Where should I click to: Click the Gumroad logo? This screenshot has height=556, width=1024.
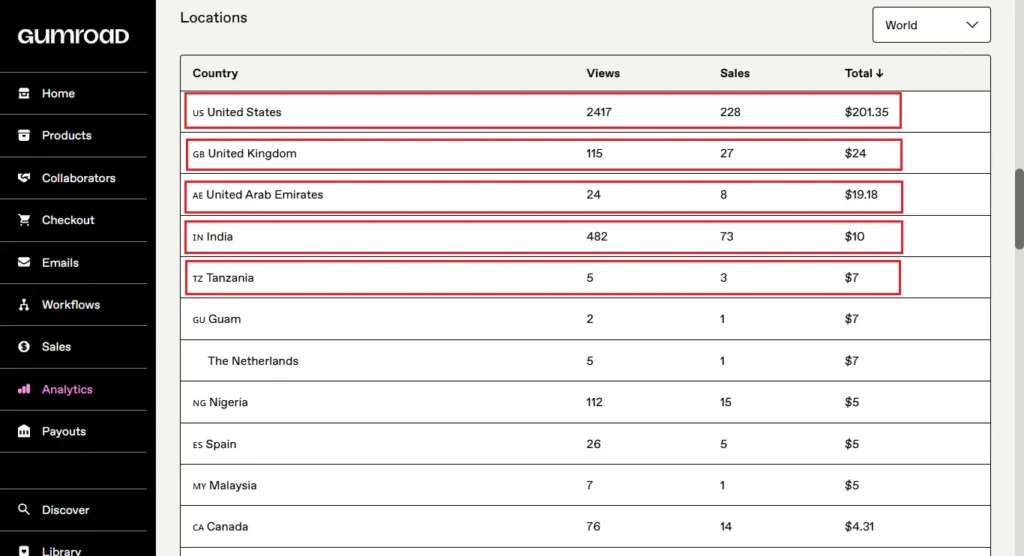click(x=73, y=36)
